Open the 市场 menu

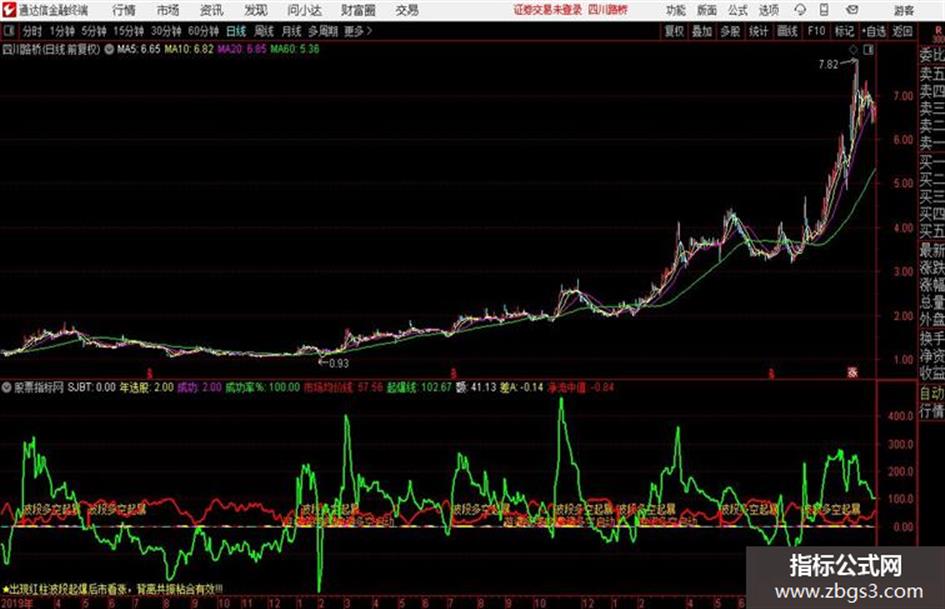(168, 10)
